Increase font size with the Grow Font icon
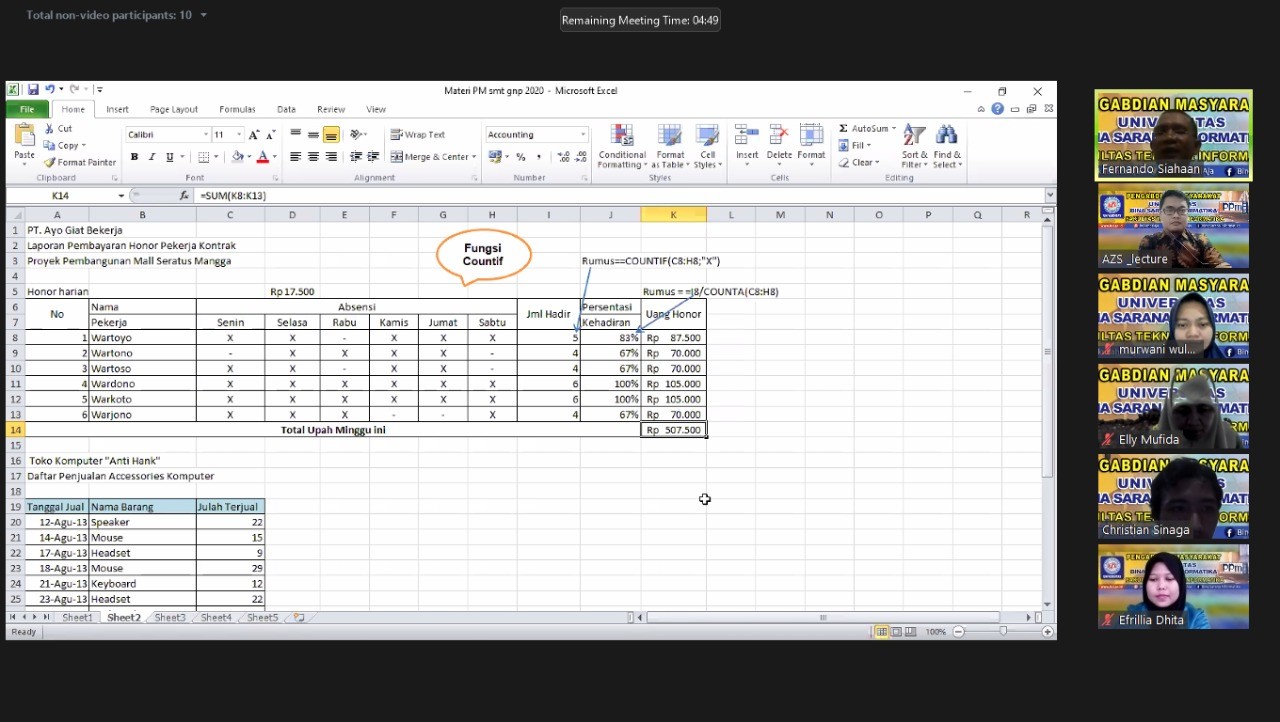 click(x=254, y=135)
